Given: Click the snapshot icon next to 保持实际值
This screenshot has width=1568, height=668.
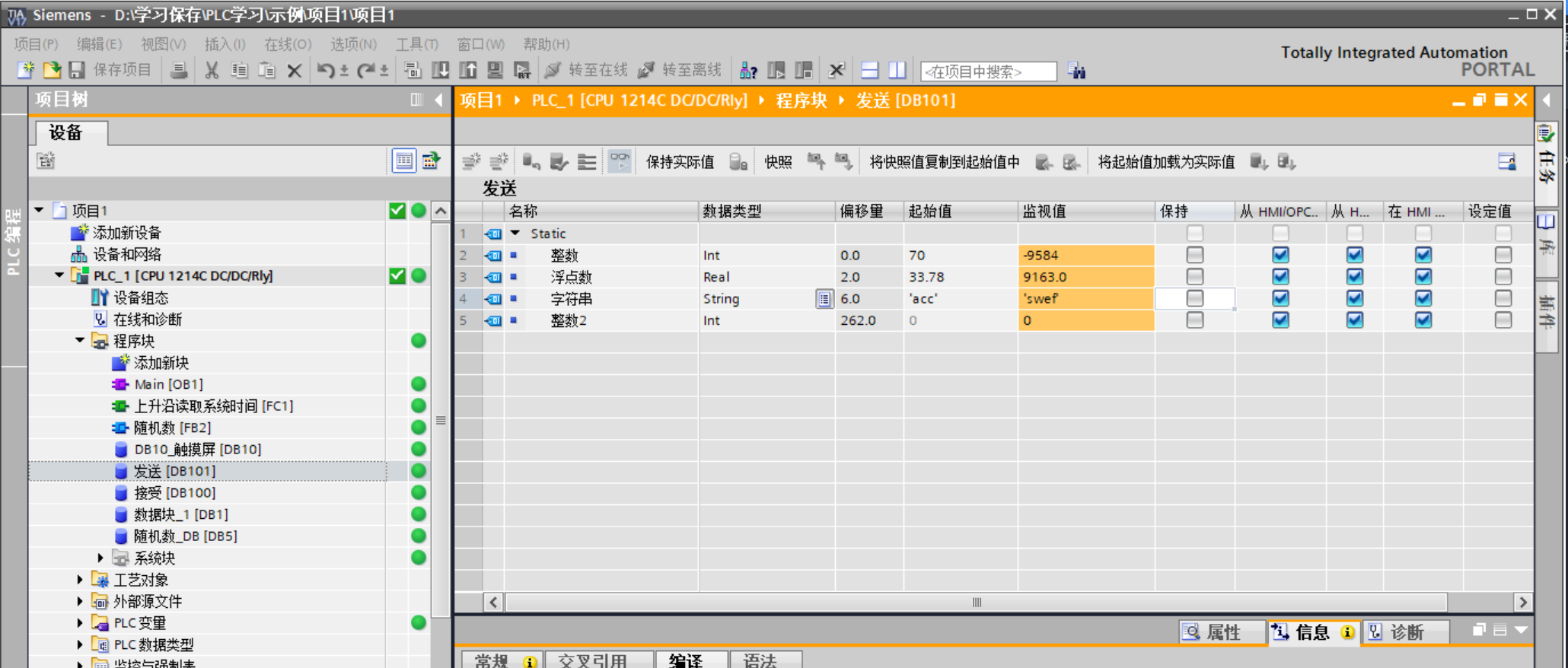Looking at the screenshot, I should tap(738, 161).
